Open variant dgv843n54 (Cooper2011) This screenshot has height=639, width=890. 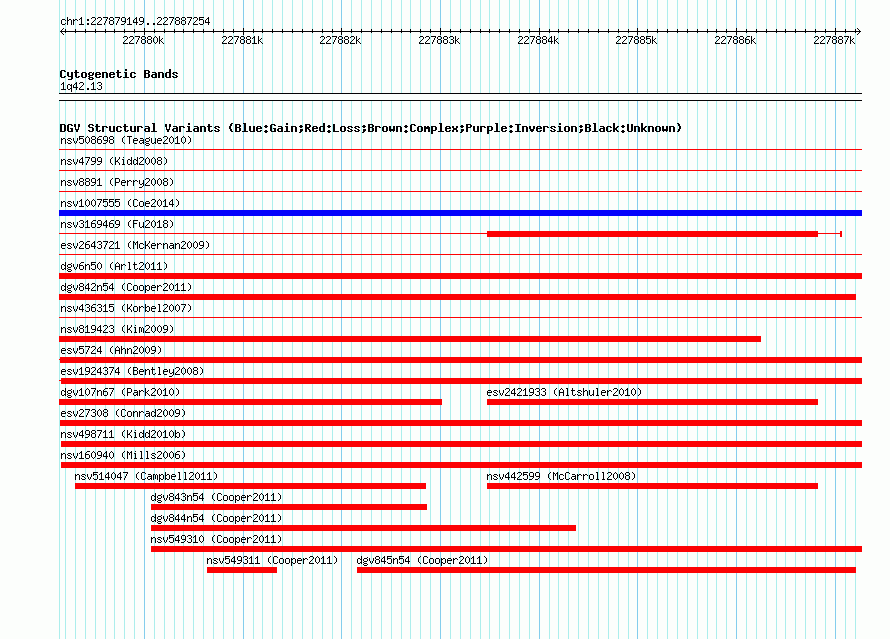[x=216, y=497]
